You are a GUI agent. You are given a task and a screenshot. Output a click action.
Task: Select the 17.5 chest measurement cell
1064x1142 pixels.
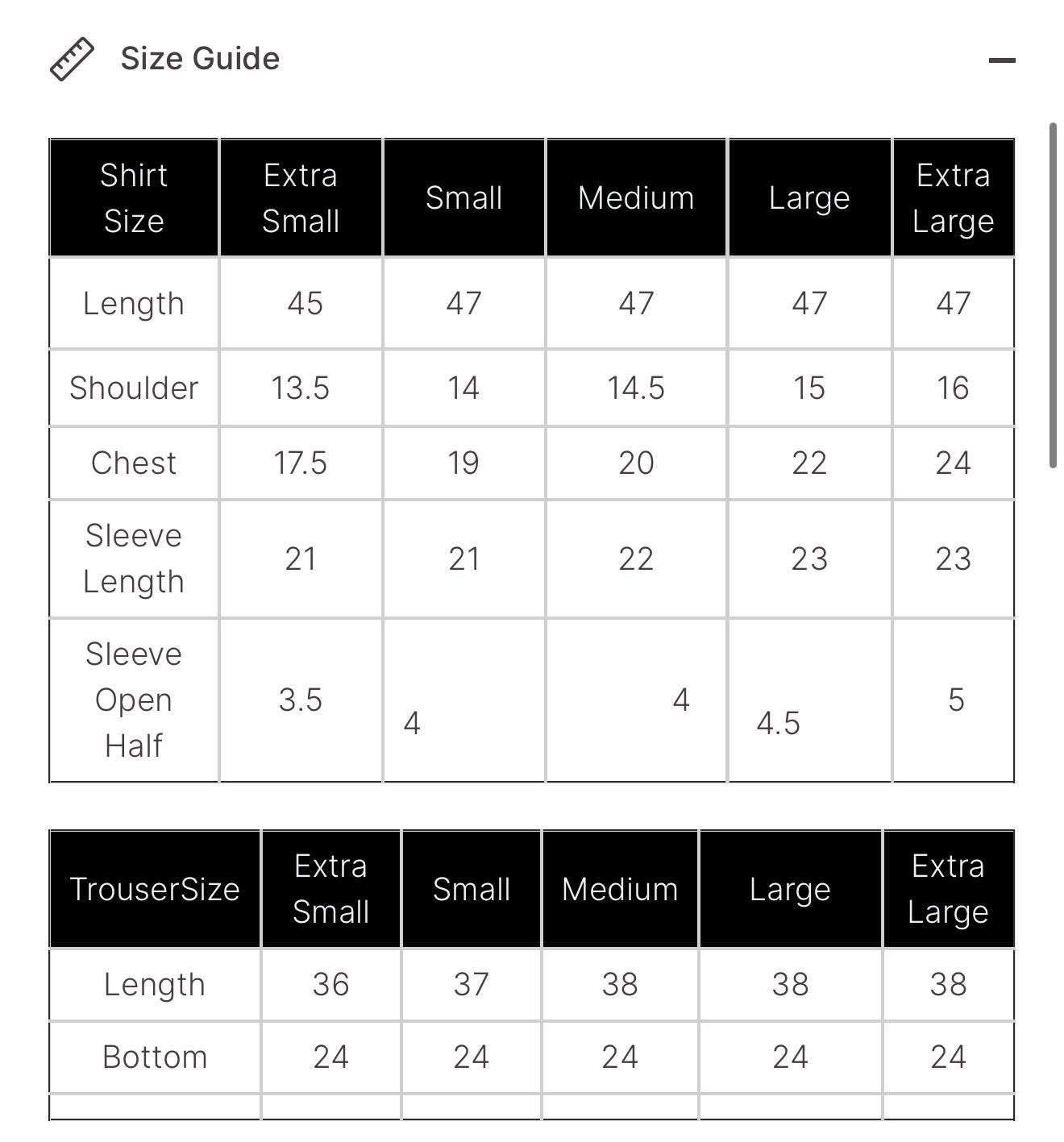[x=301, y=463]
